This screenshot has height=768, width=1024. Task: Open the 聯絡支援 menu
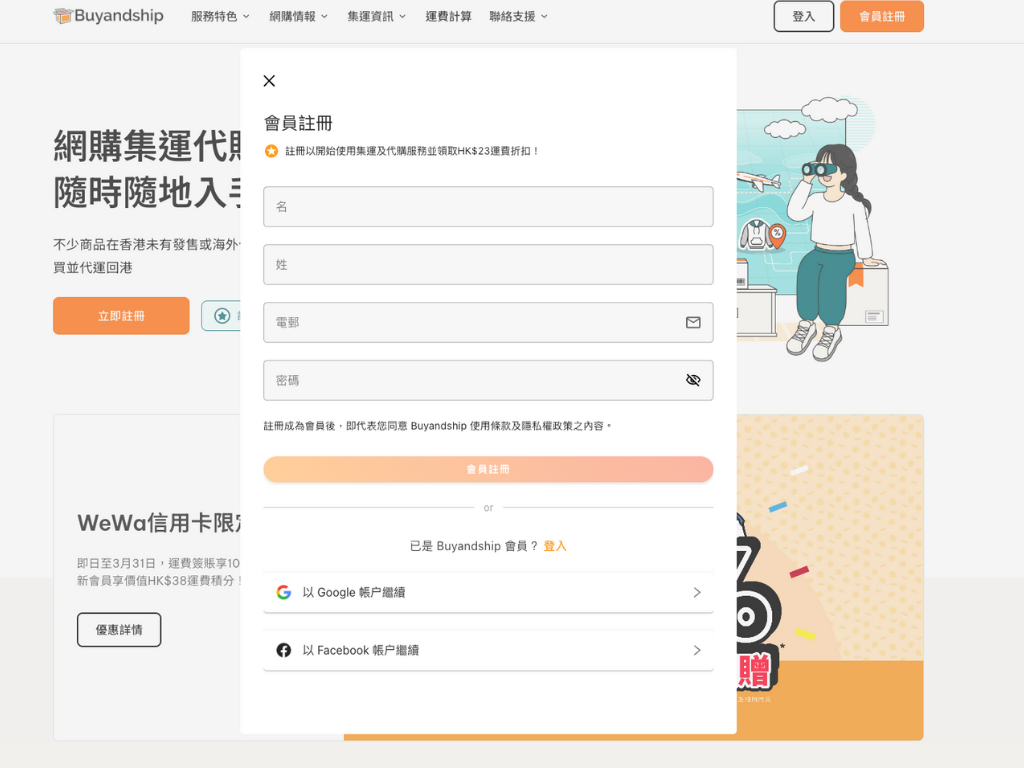pos(518,16)
